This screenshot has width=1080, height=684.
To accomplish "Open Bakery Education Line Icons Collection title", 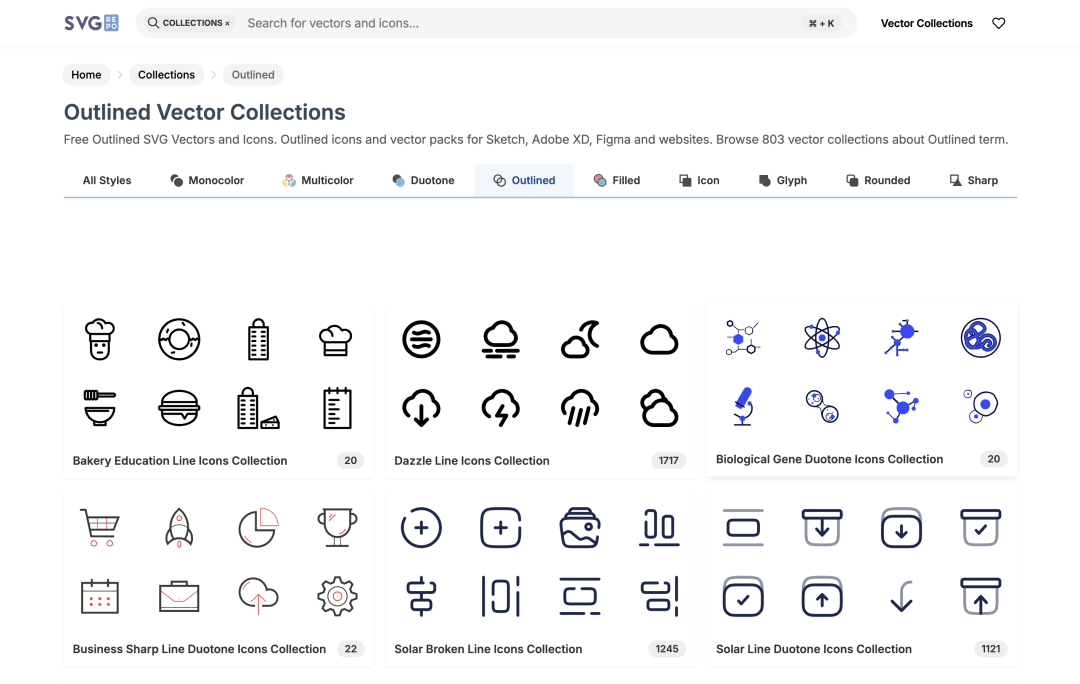I will 180,460.
